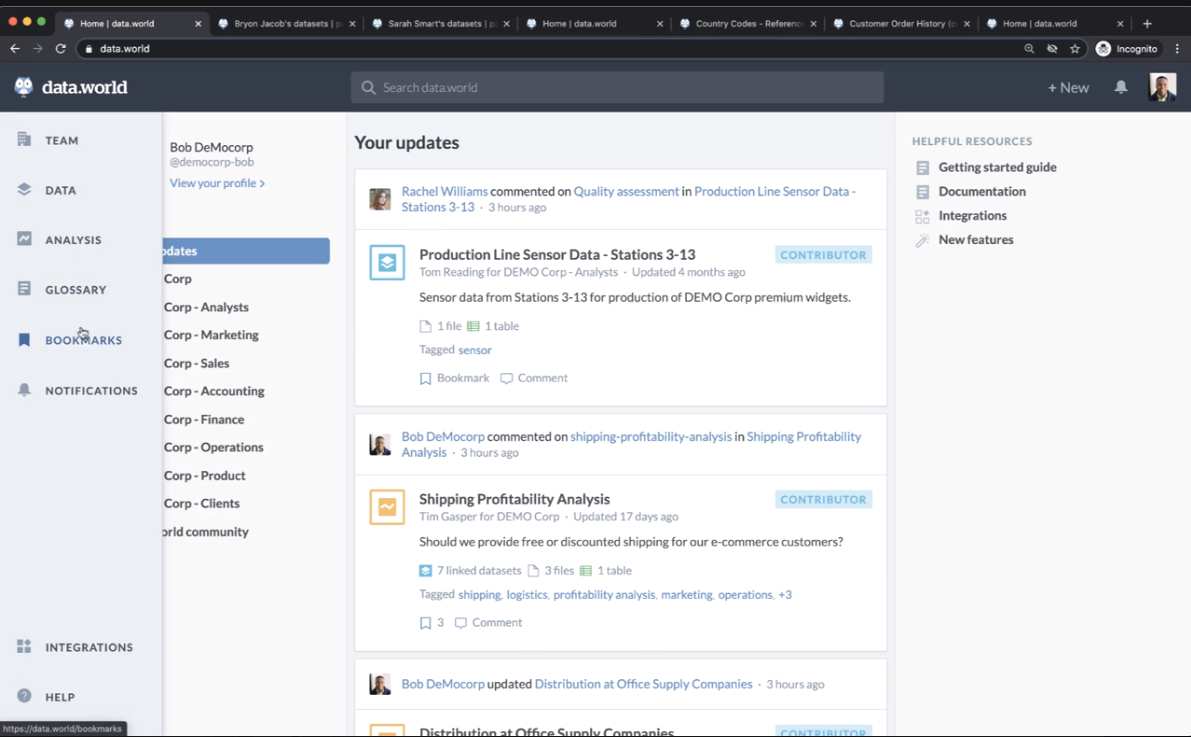This screenshot has height=737, width=1191.
Task: Click the browser forward arrow
Action: point(37,49)
